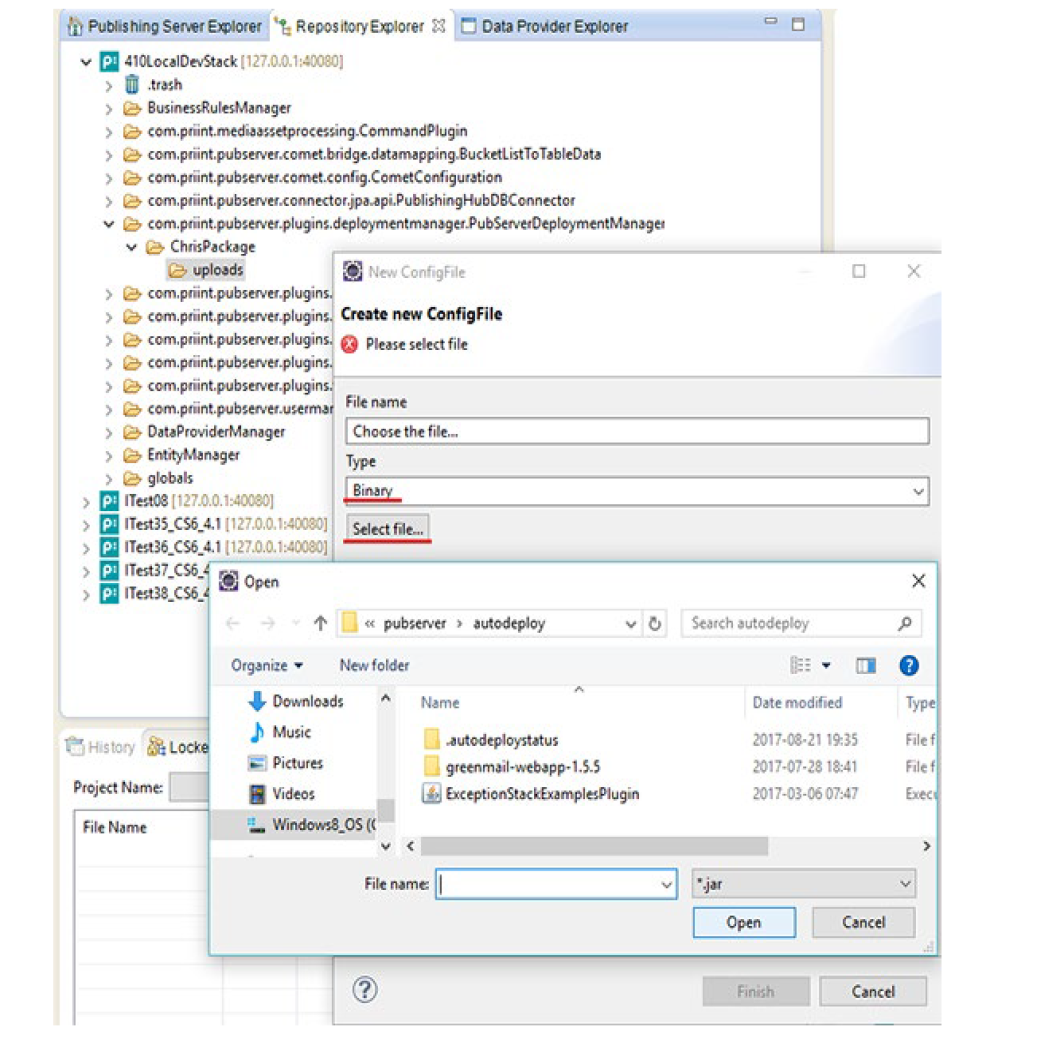The width and height of the screenshot is (1062, 1049).
Task: Select the Music library in sidebar
Action: click(x=291, y=733)
